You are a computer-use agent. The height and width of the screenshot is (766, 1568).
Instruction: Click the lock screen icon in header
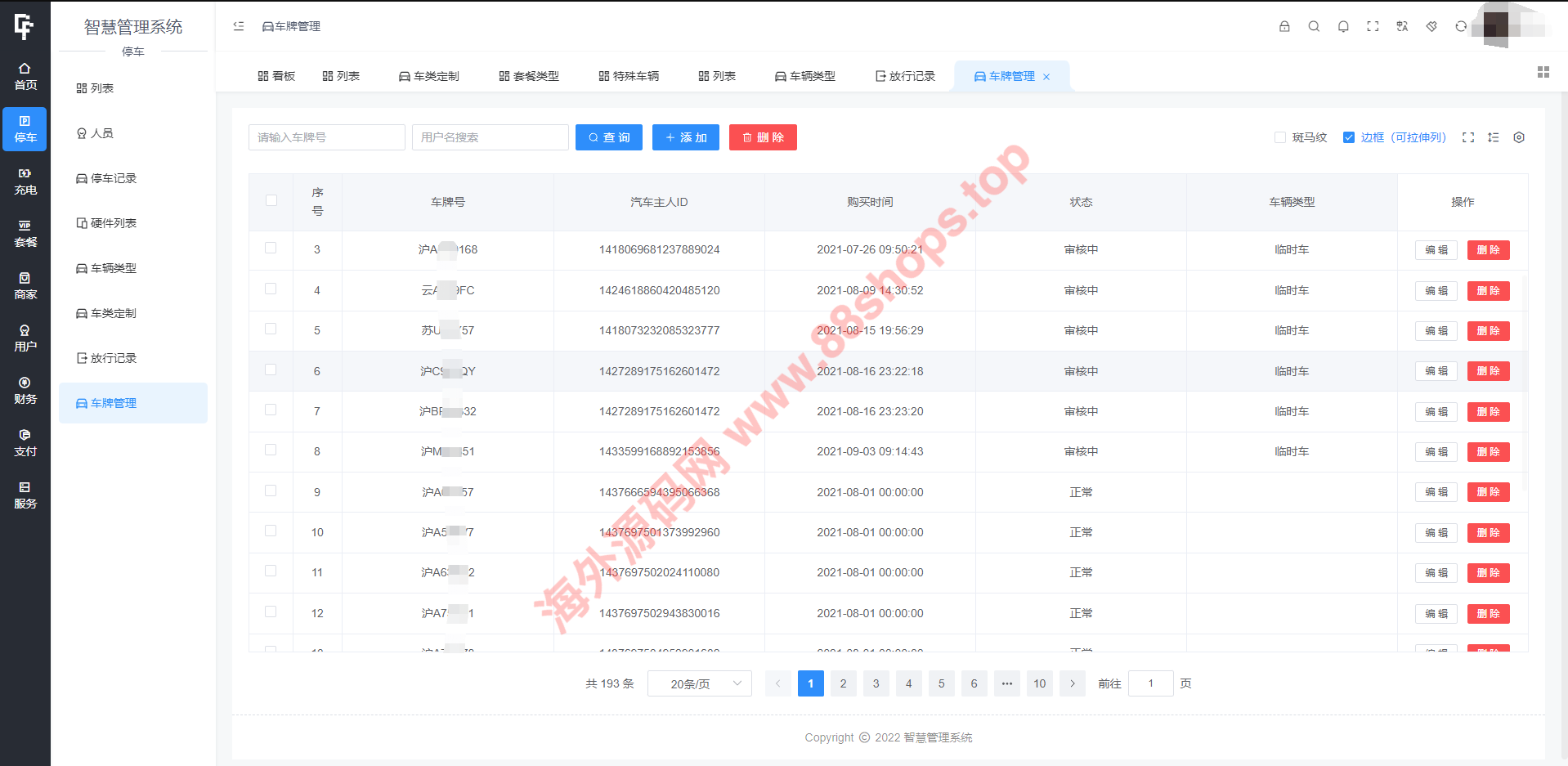pos(1284,26)
